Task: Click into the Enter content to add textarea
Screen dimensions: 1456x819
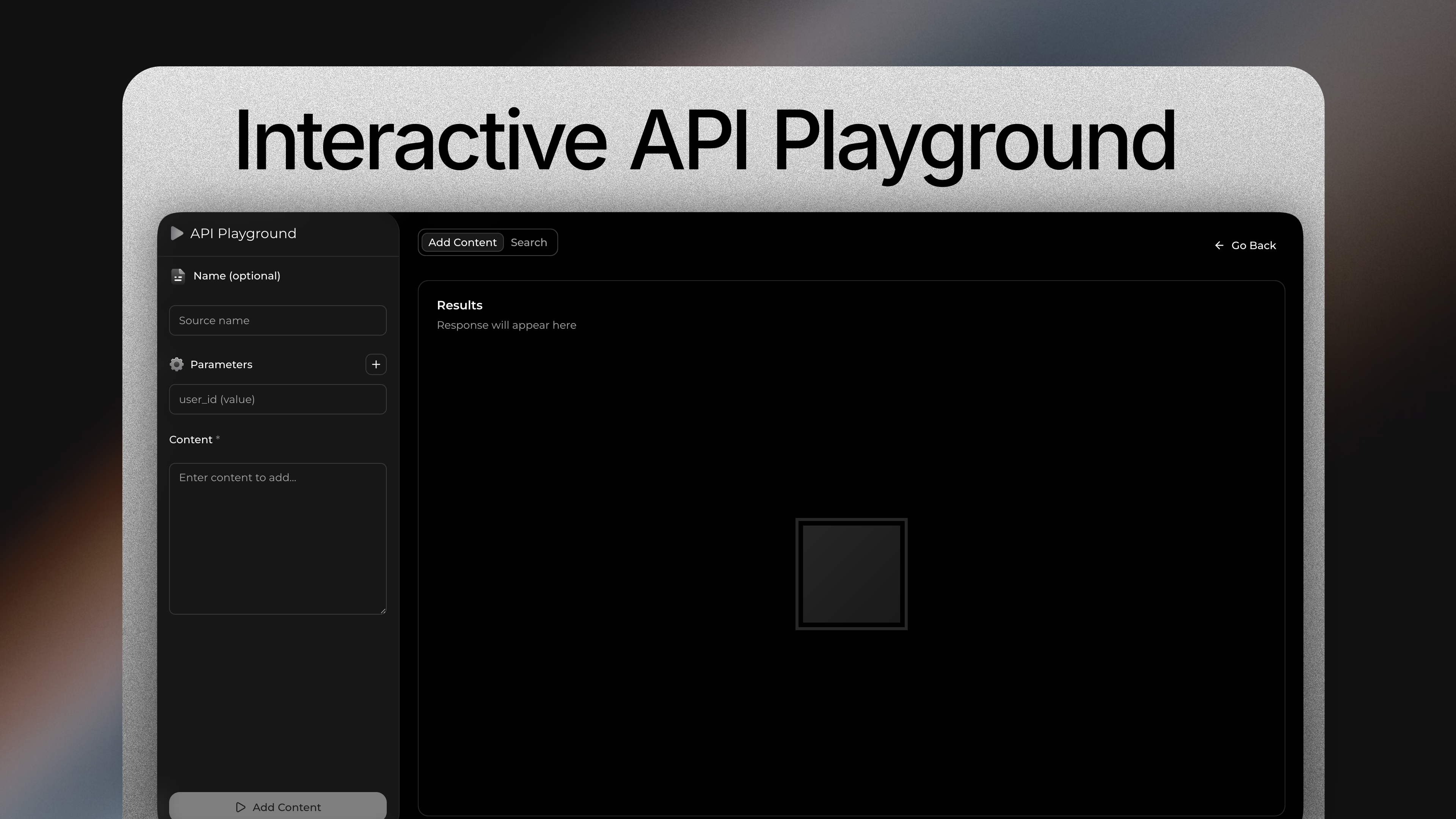Action: [278, 539]
